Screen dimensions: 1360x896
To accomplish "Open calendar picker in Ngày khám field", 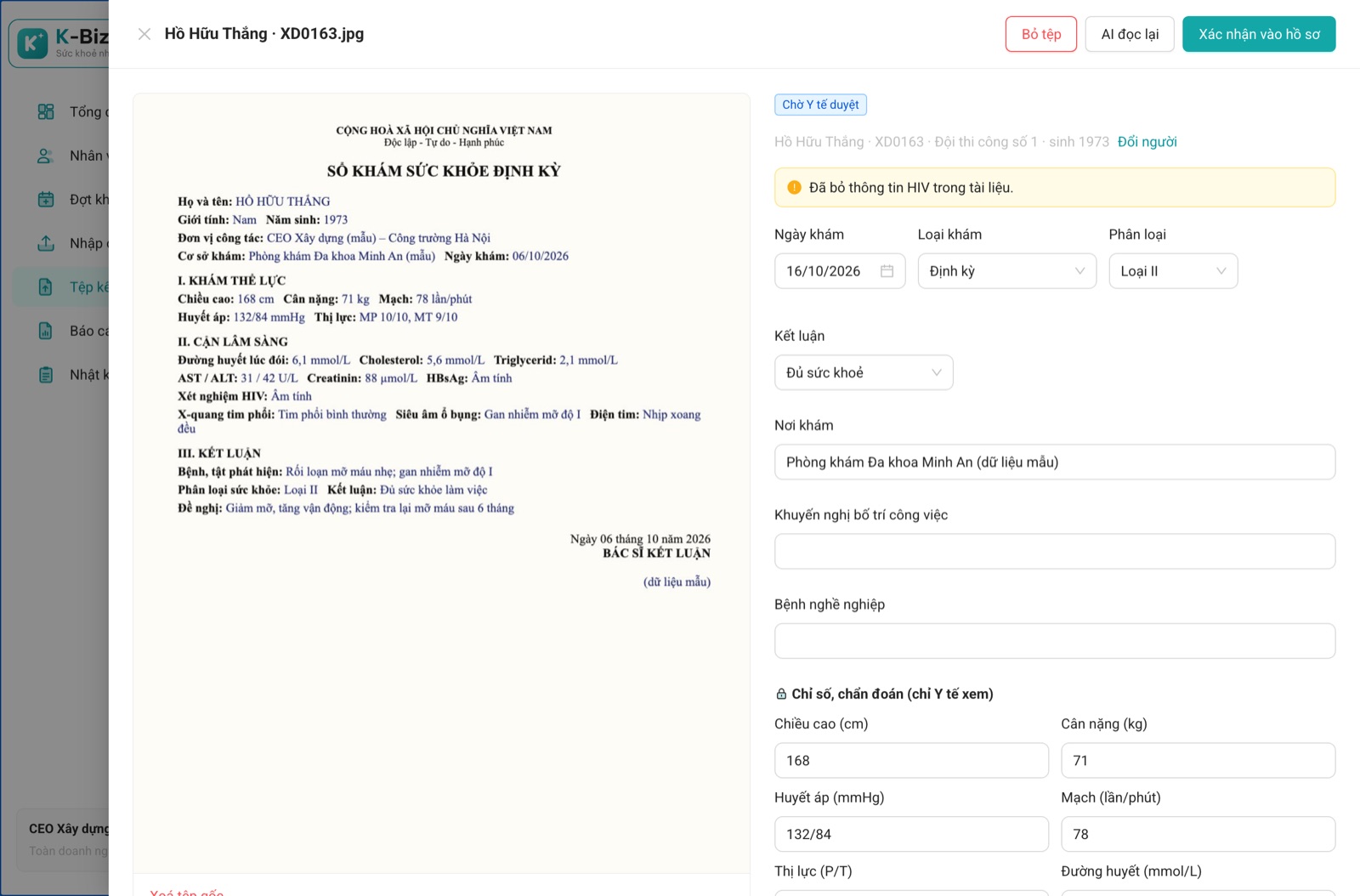I will tap(887, 271).
